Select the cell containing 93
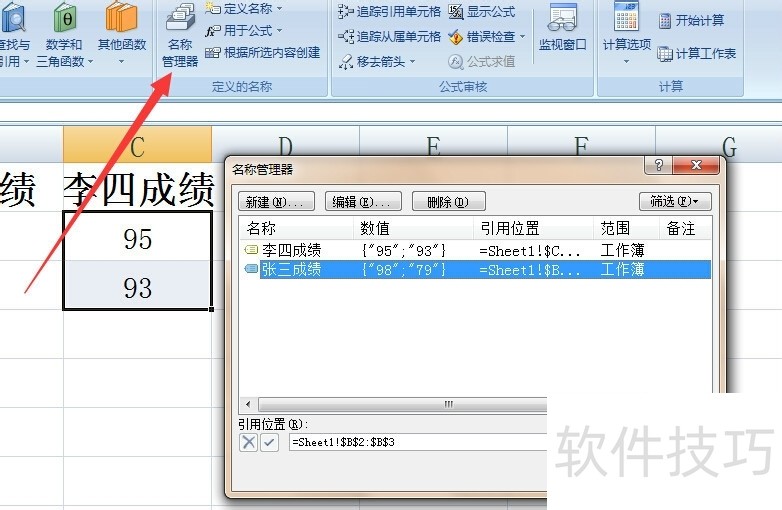This screenshot has height=510, width=782. (x=137, y=286)
